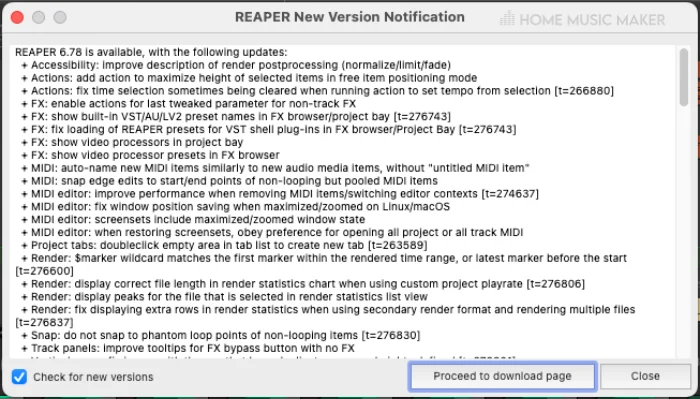
Task: Click 'Snap: do not snap to phantom loop points'
Action: tap(221, 335)
